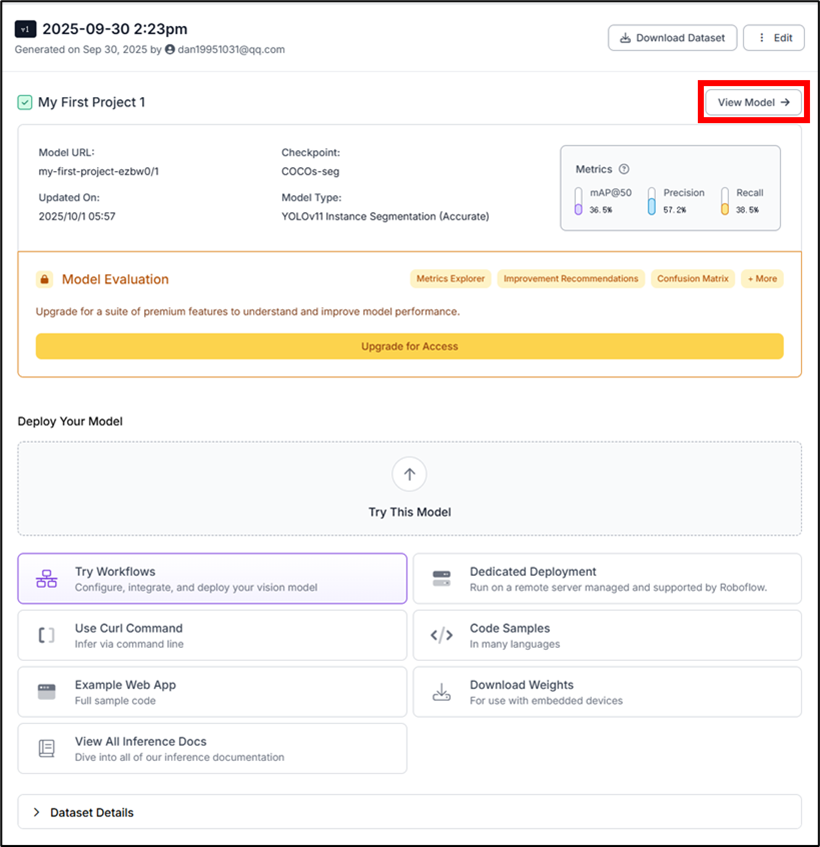Open Example Web App option

coord(212,692)
